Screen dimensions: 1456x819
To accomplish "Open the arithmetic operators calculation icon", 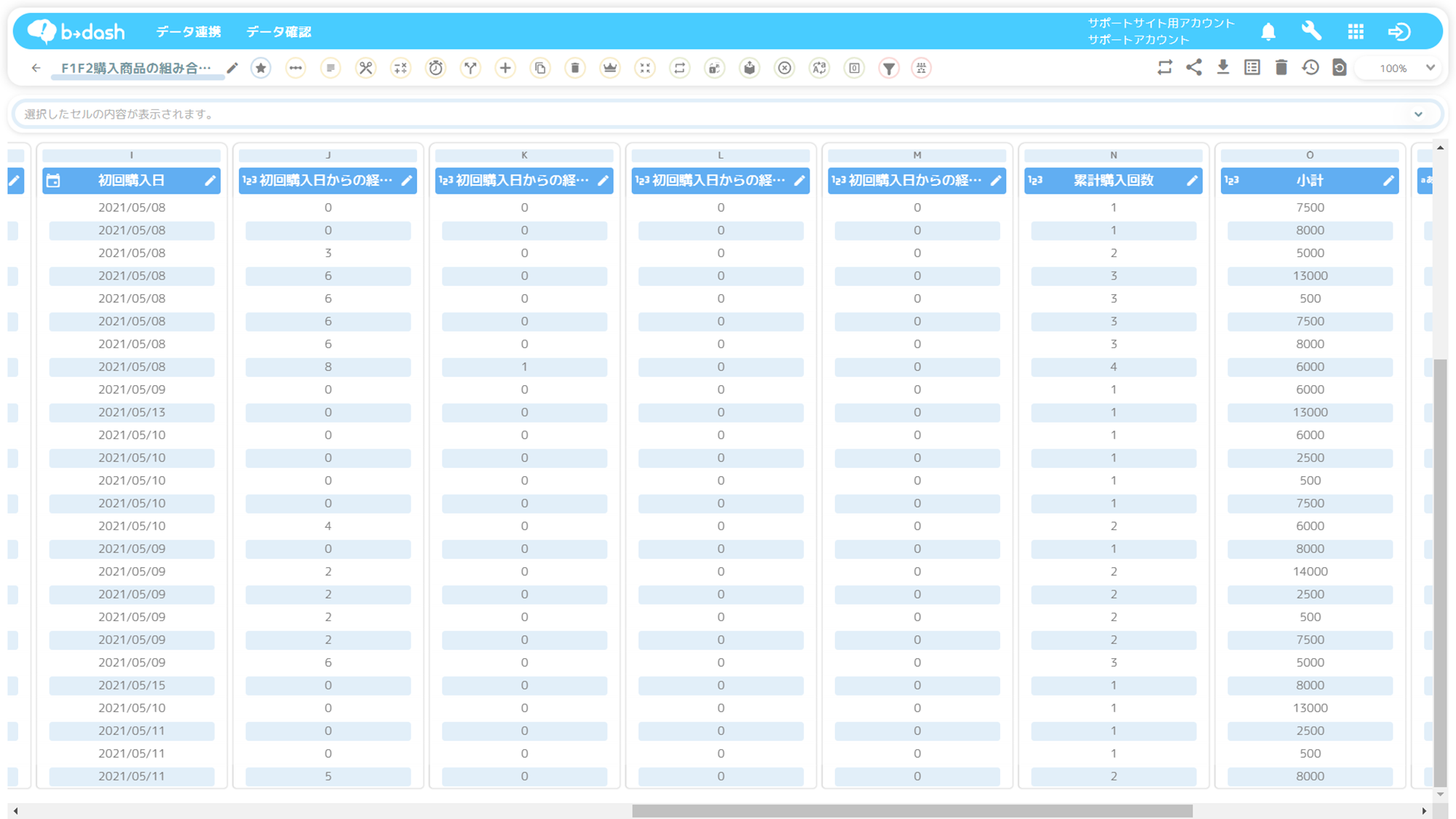I will tap(400, 68).
